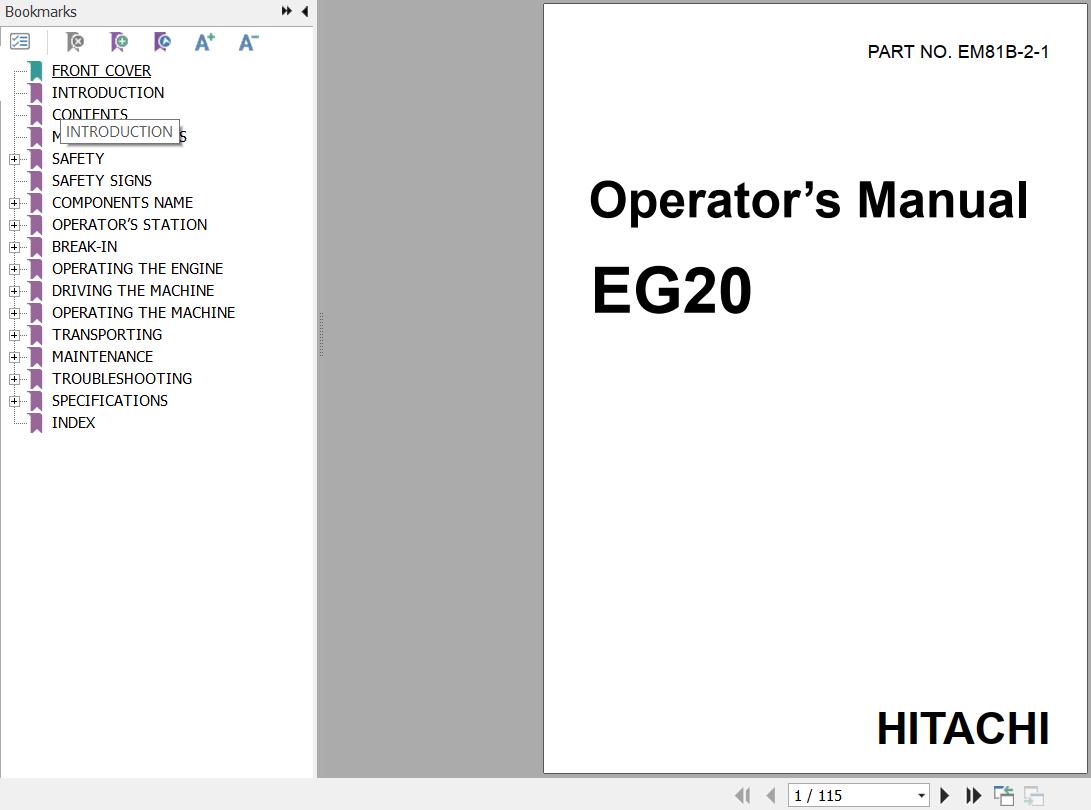Click the PART NO. EM81B-2-1 text
1091x810 pixels.
[x=958, y=52]
